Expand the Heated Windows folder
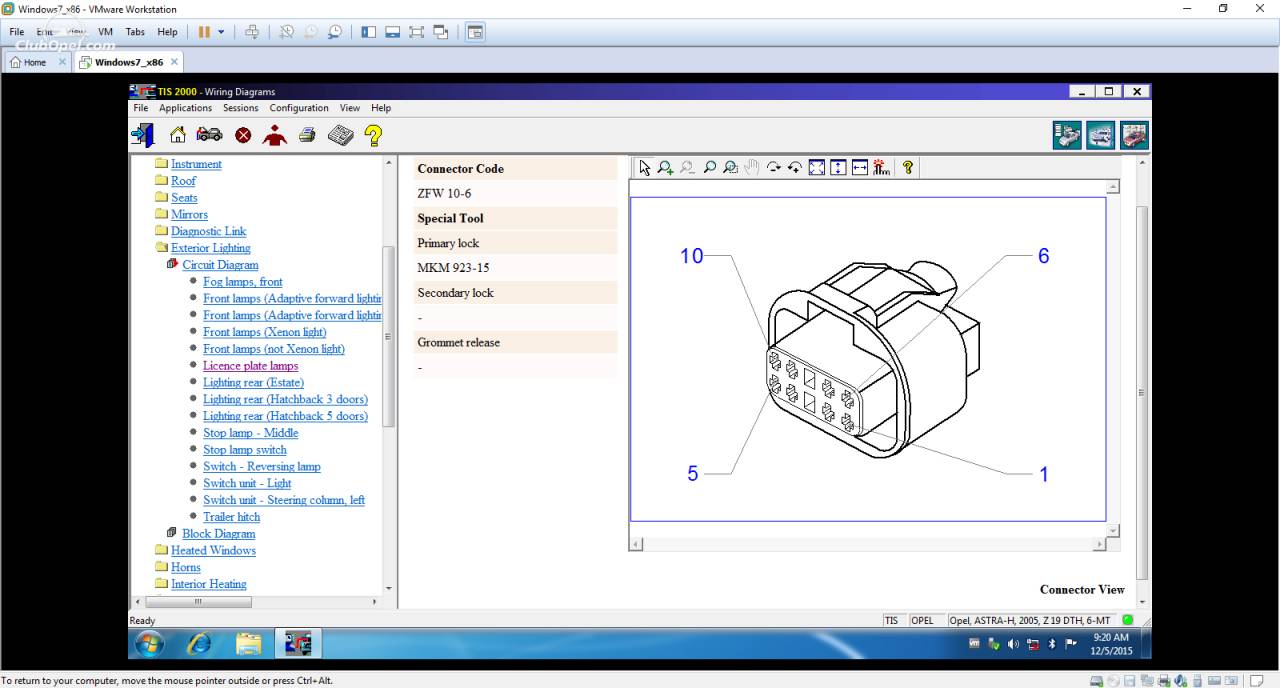The width and height of the screenshot is (1280, 688). 161,550
